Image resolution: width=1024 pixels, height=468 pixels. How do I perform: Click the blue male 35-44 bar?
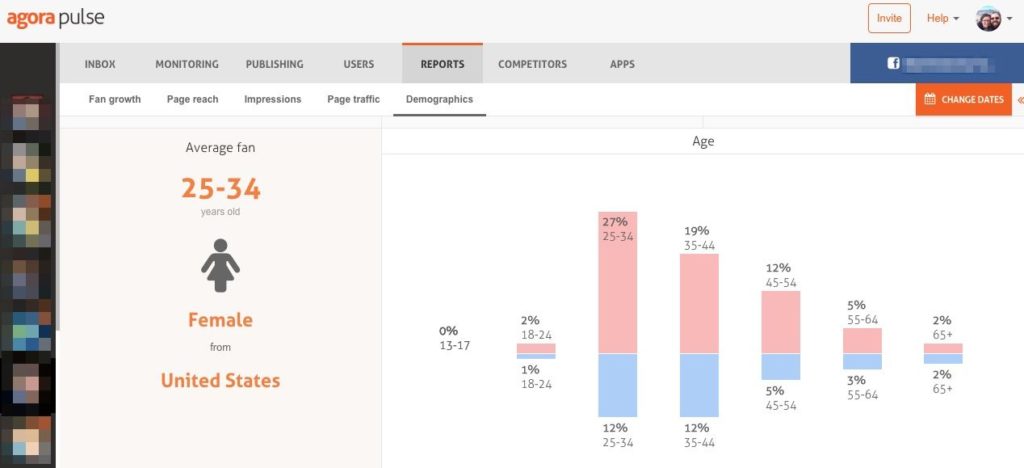pos(699,385)
